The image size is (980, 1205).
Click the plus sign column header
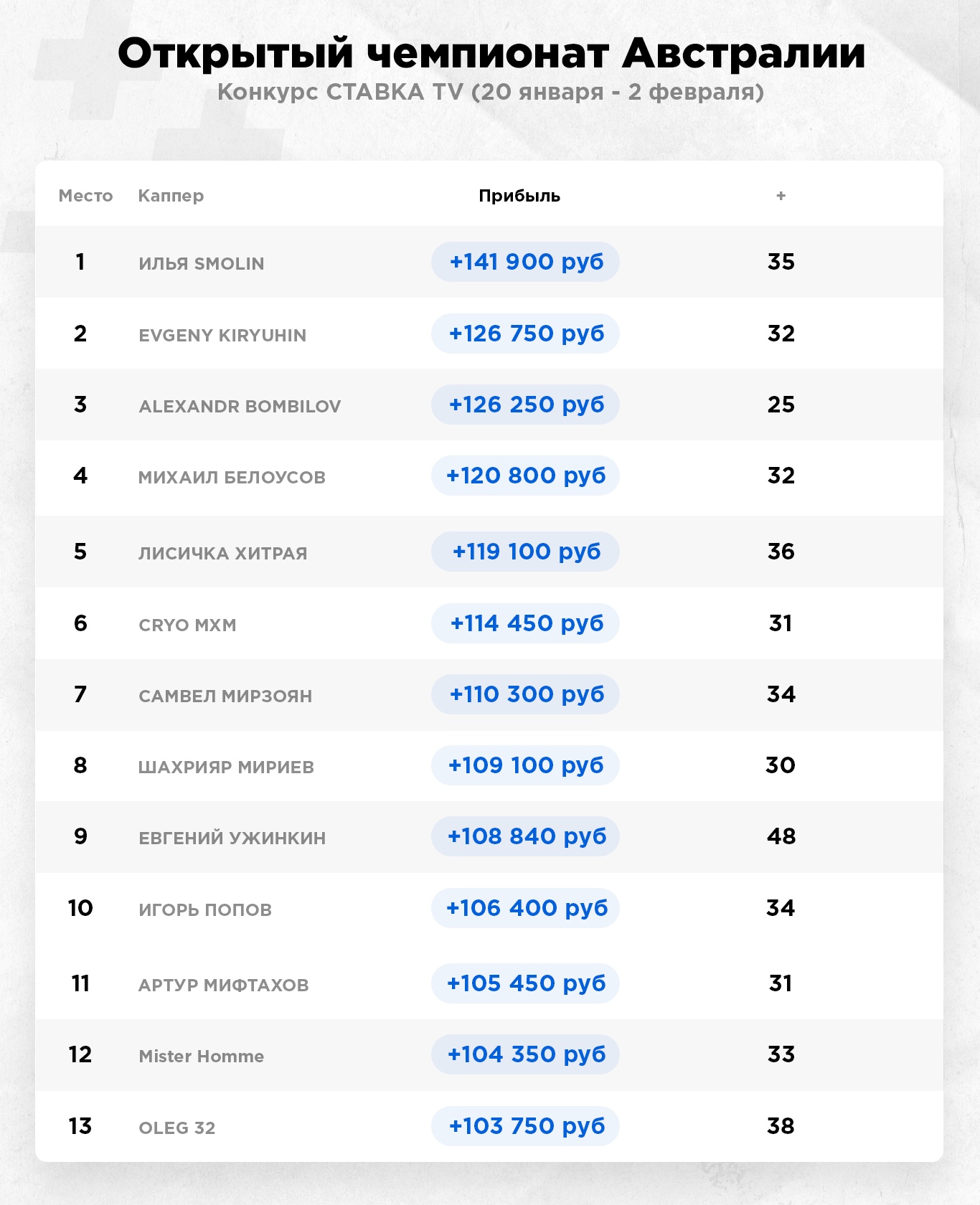click(781, 196)
